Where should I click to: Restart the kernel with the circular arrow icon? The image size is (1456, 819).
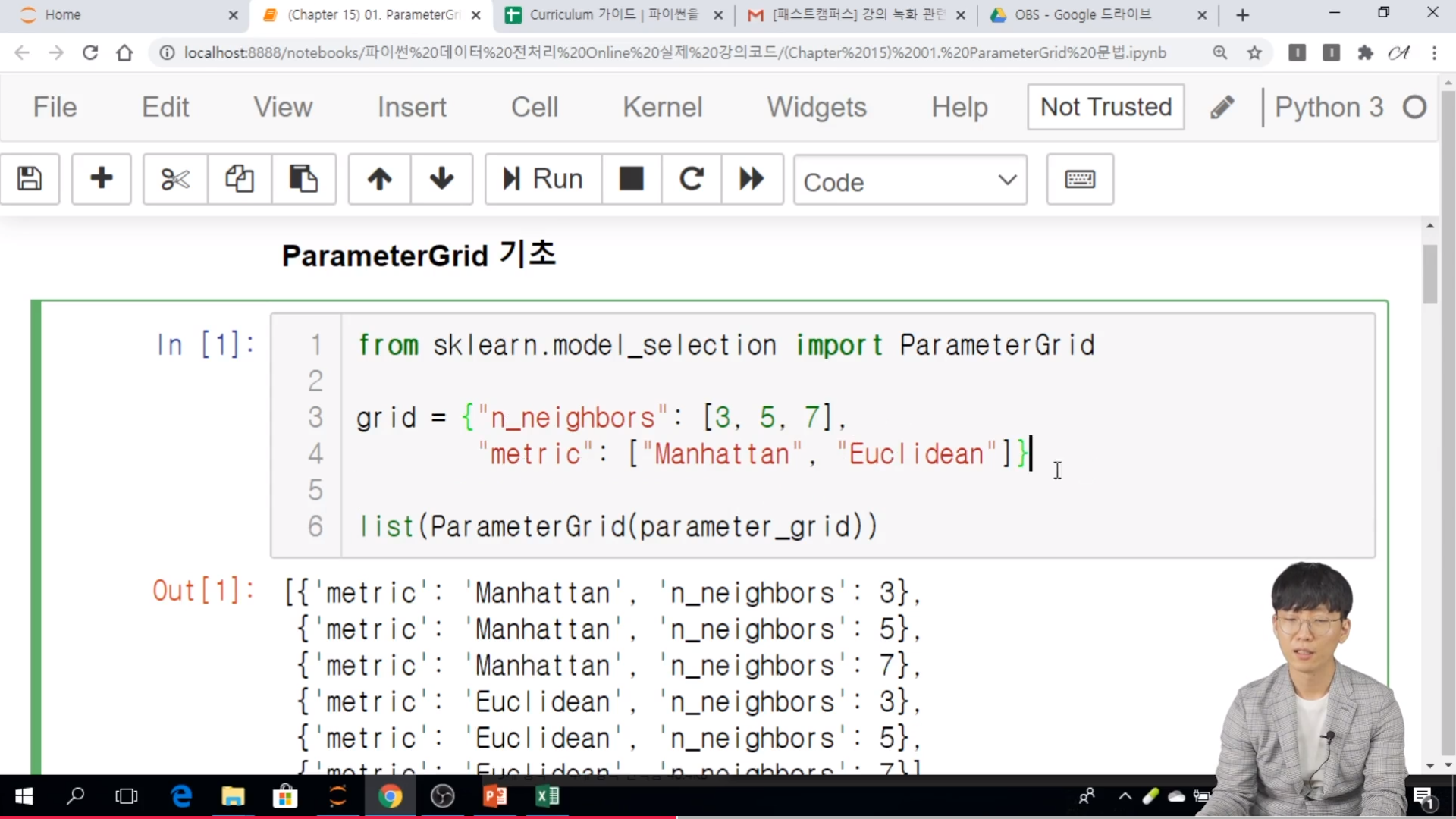691,180
